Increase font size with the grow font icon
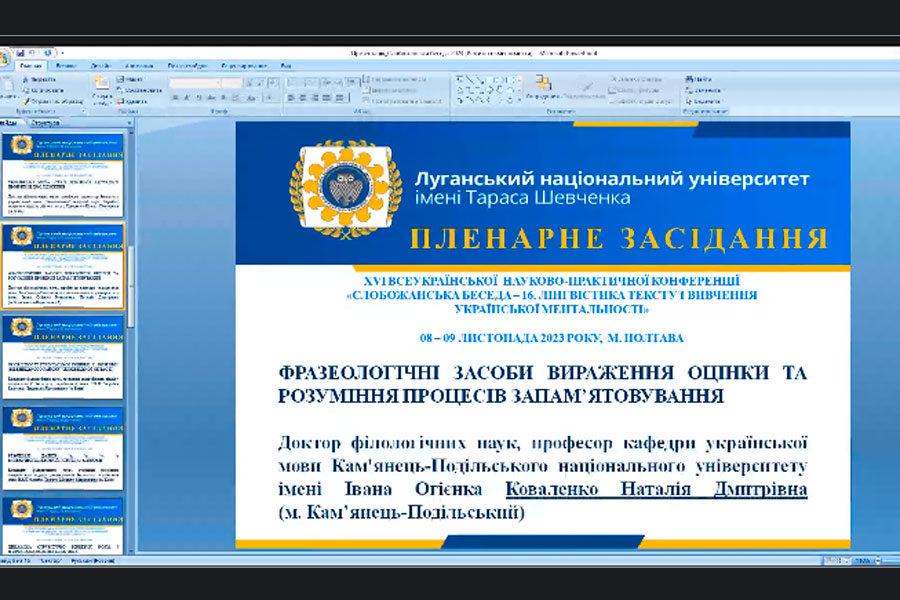 coord(249,83)
